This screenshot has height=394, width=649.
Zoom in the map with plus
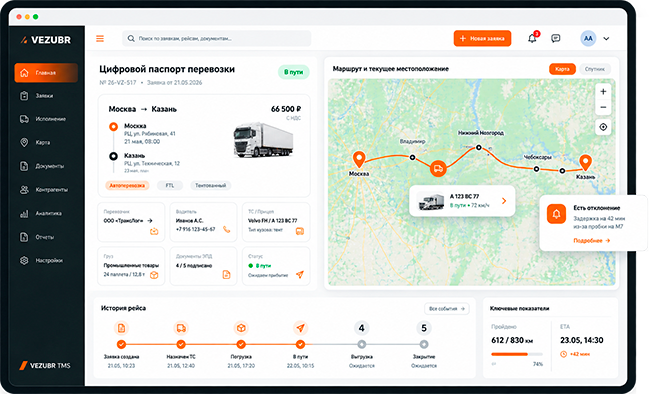click(603, 91)
